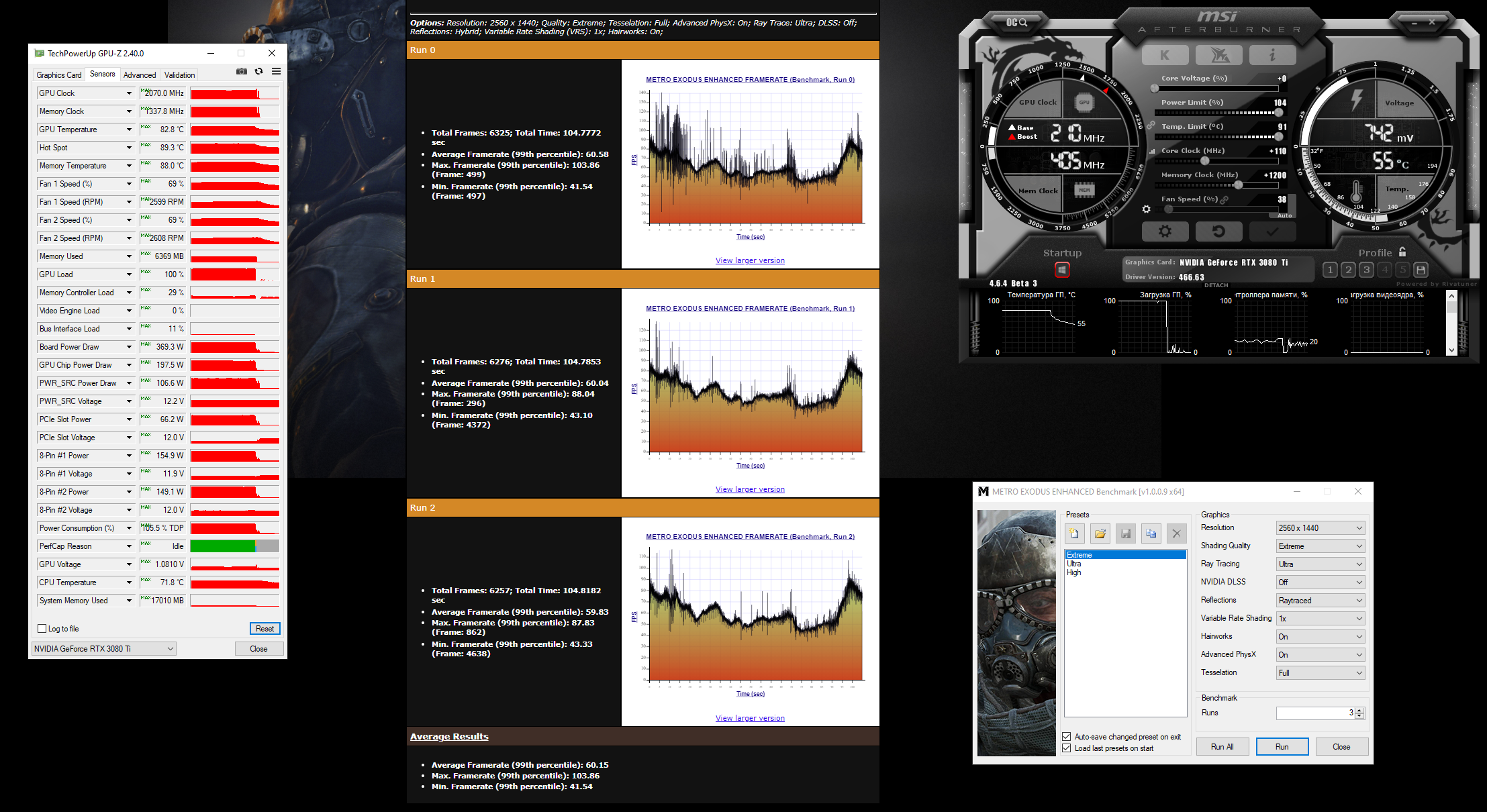The height and width of the screenshot is (812, 1487).
Task: Click GPU-Z screenshot camera icon
Action: pos(242,72)
